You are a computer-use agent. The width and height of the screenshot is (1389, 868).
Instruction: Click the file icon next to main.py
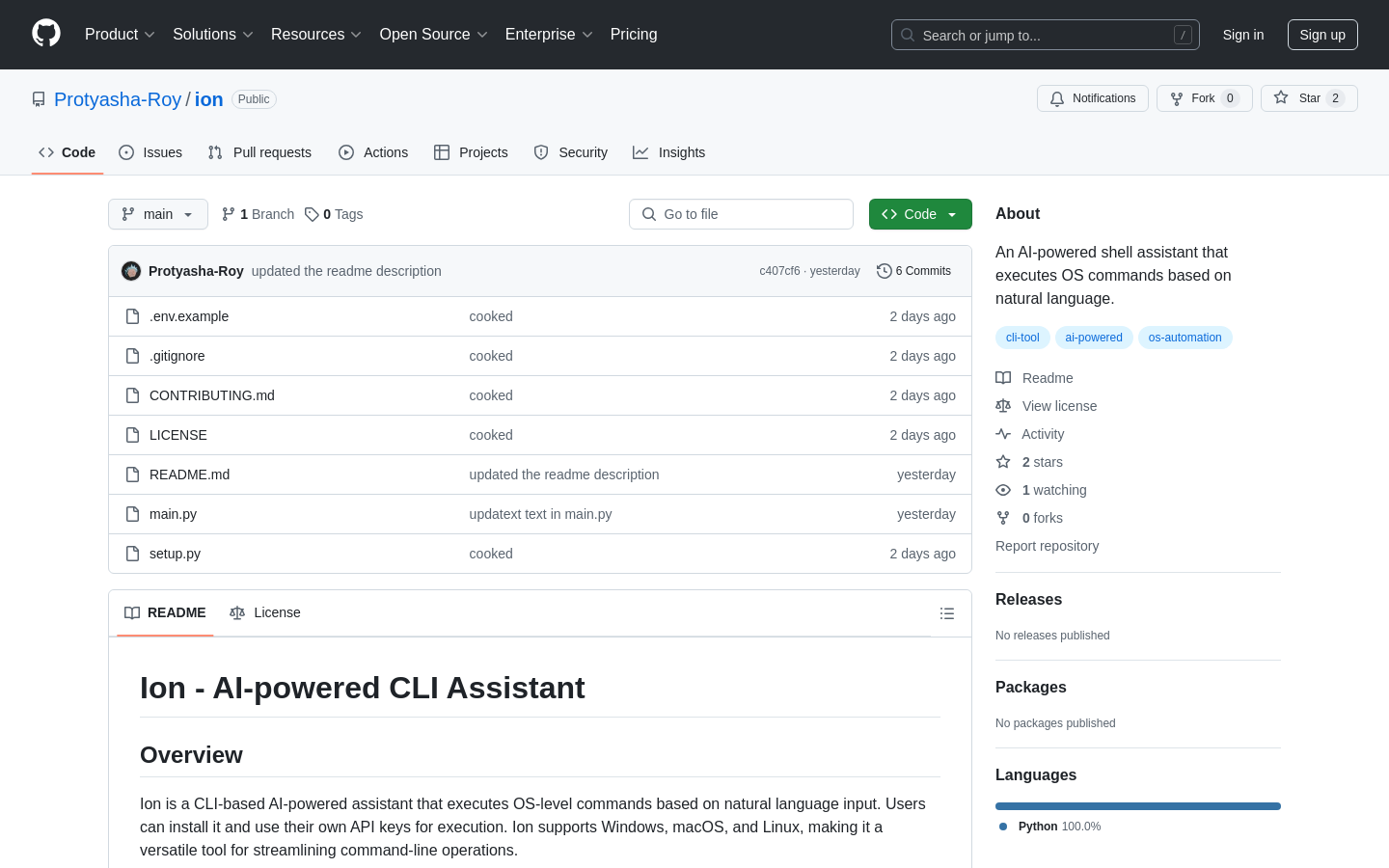133,514
